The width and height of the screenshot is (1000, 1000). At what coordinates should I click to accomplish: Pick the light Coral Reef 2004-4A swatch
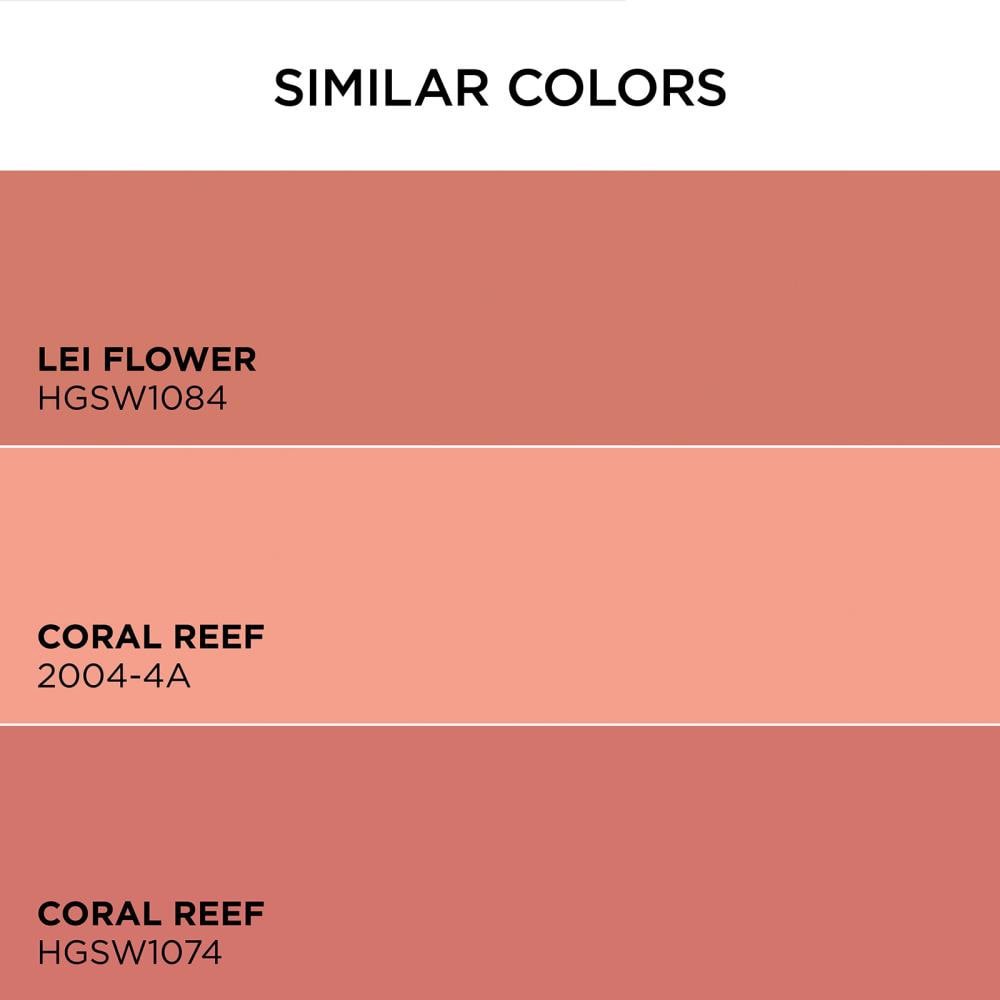pos(500,585)
